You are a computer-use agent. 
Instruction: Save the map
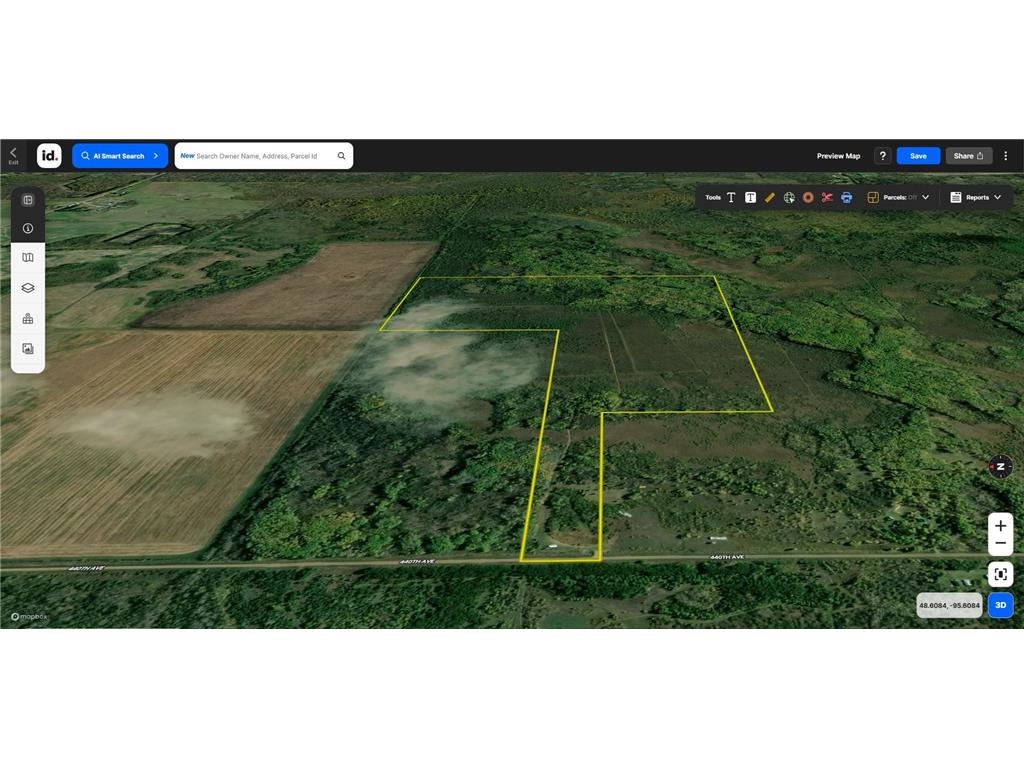tap(918, 156)
